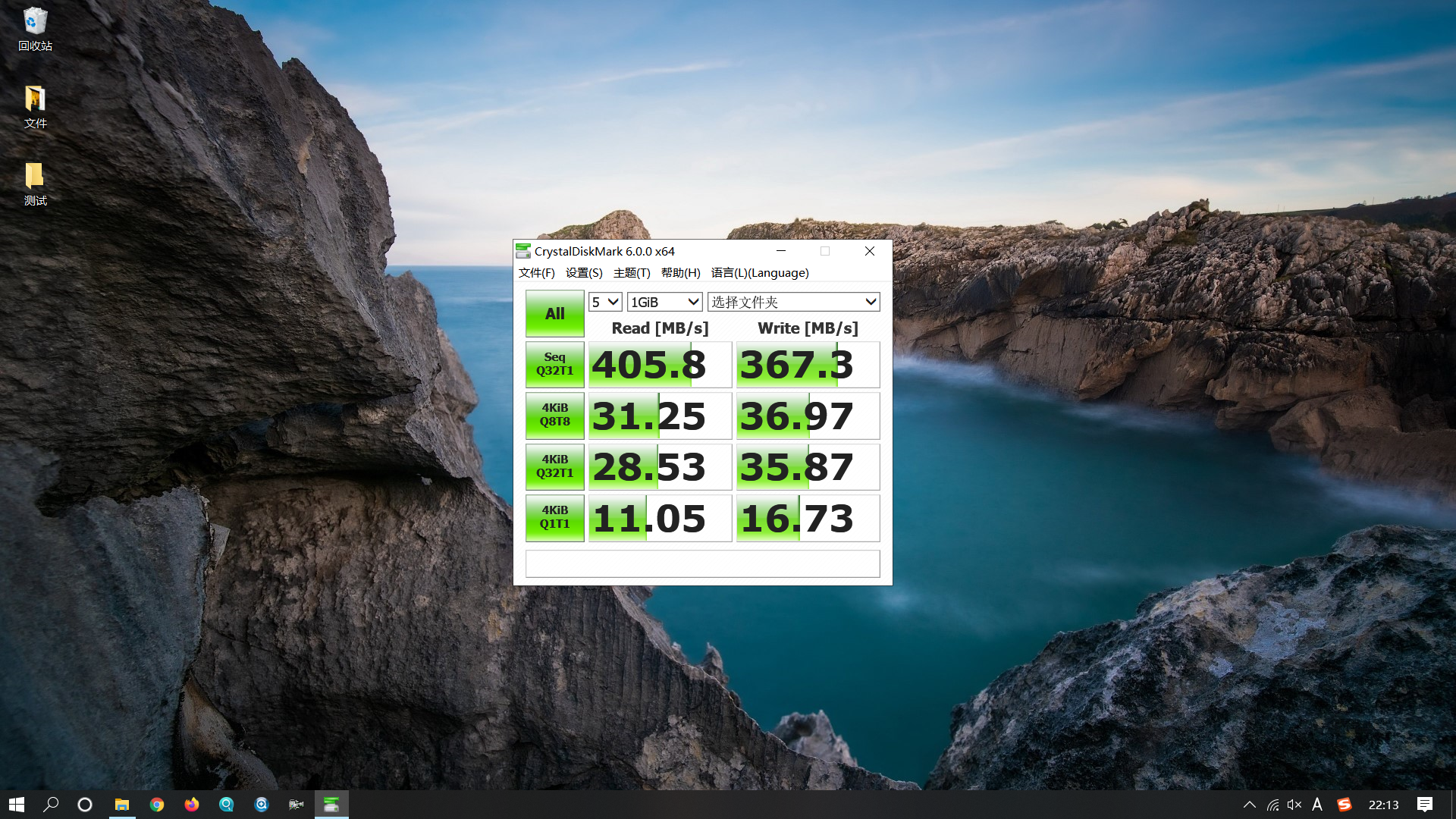
Task: Select the 文件 folder desktop icon
Action: (x=35, y=108)
